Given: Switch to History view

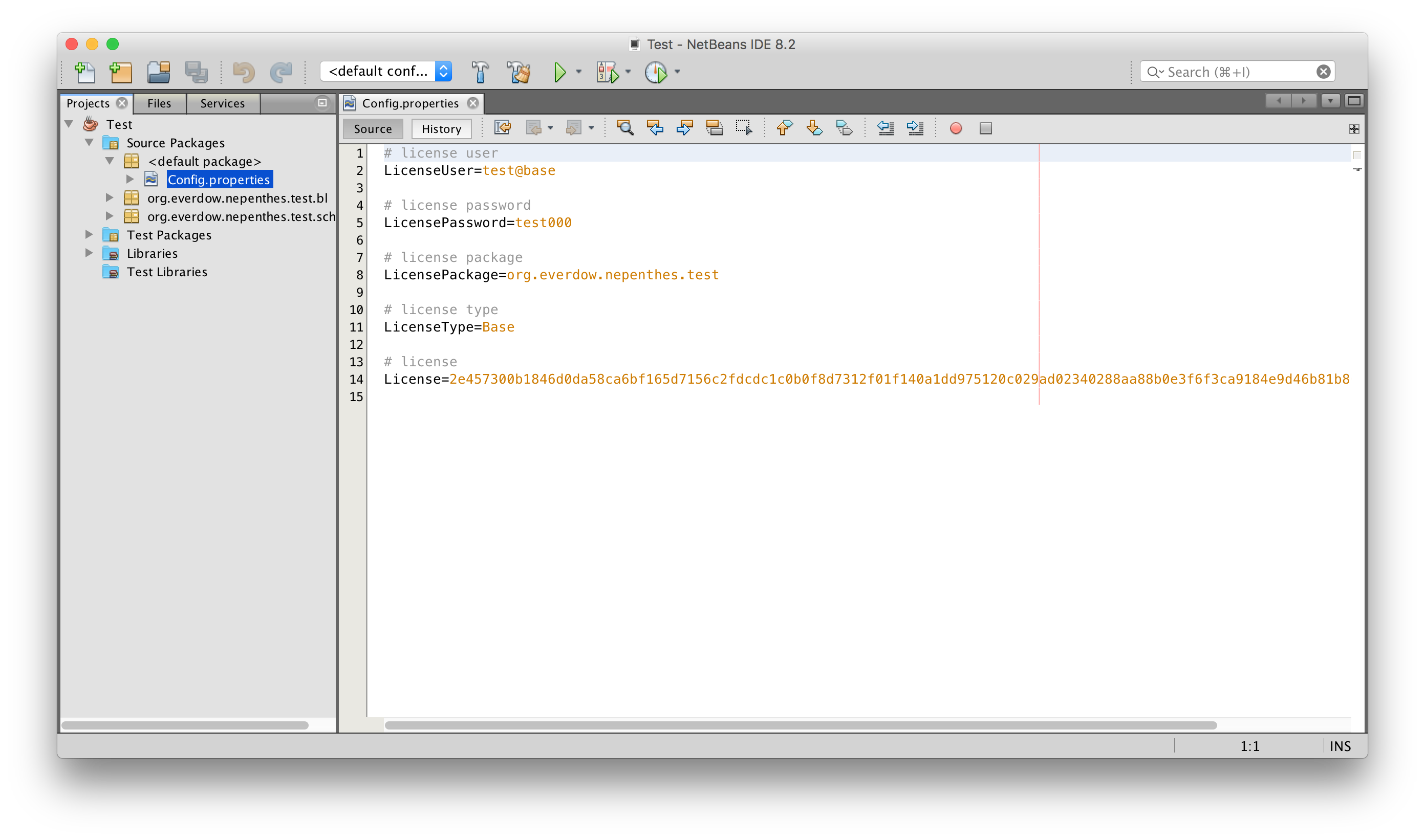Looking at the screenshot, I should click(x=441, y=128).
